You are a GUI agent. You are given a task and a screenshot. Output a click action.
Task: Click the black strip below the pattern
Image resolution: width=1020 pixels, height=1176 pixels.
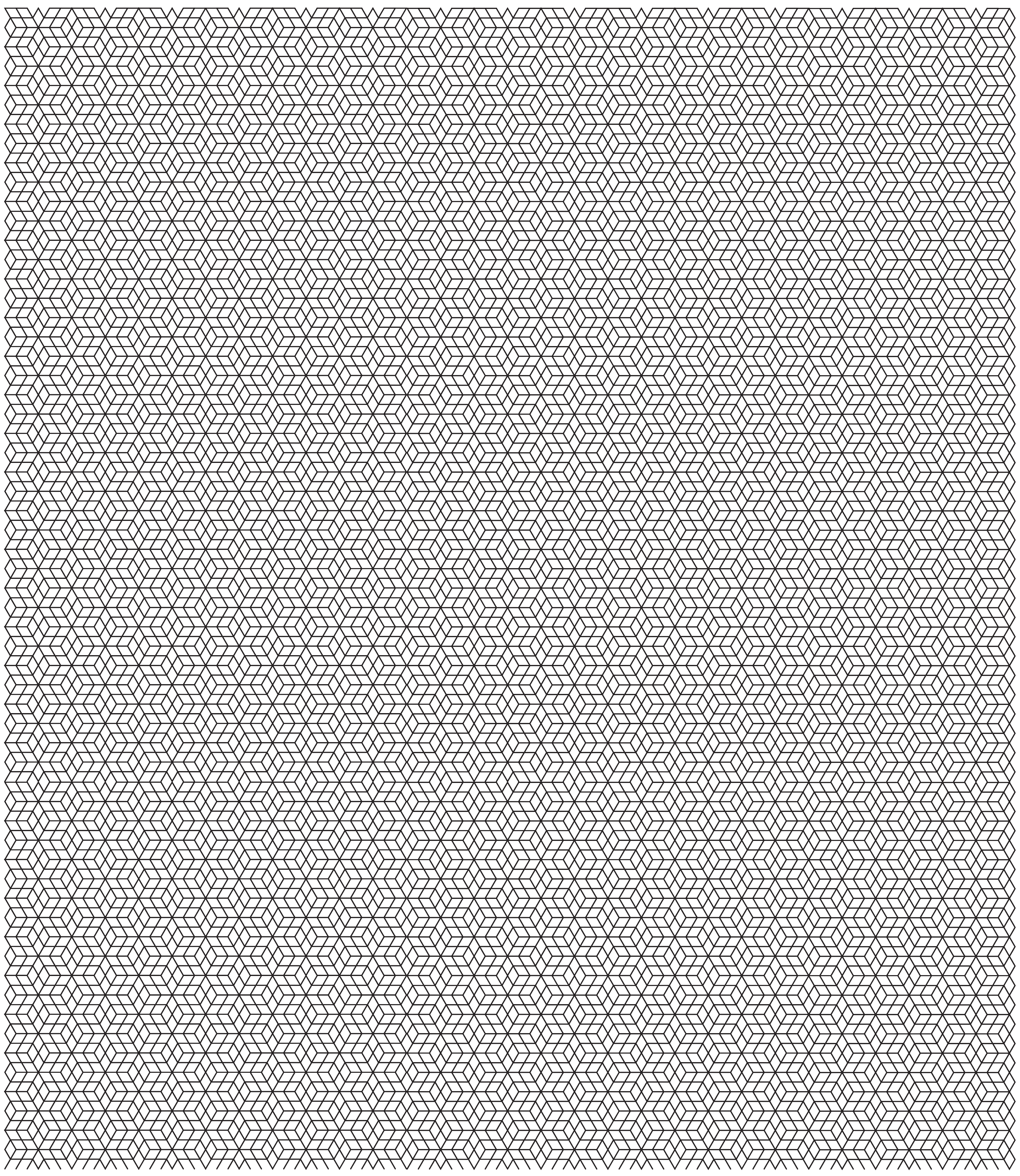tap(510, 1173)
